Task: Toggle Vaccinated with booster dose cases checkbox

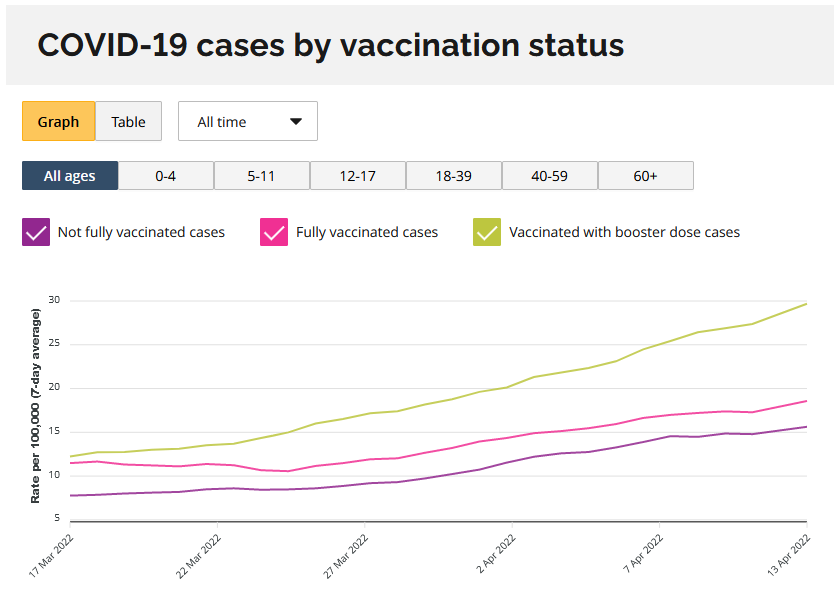Action: pos(487,232)
